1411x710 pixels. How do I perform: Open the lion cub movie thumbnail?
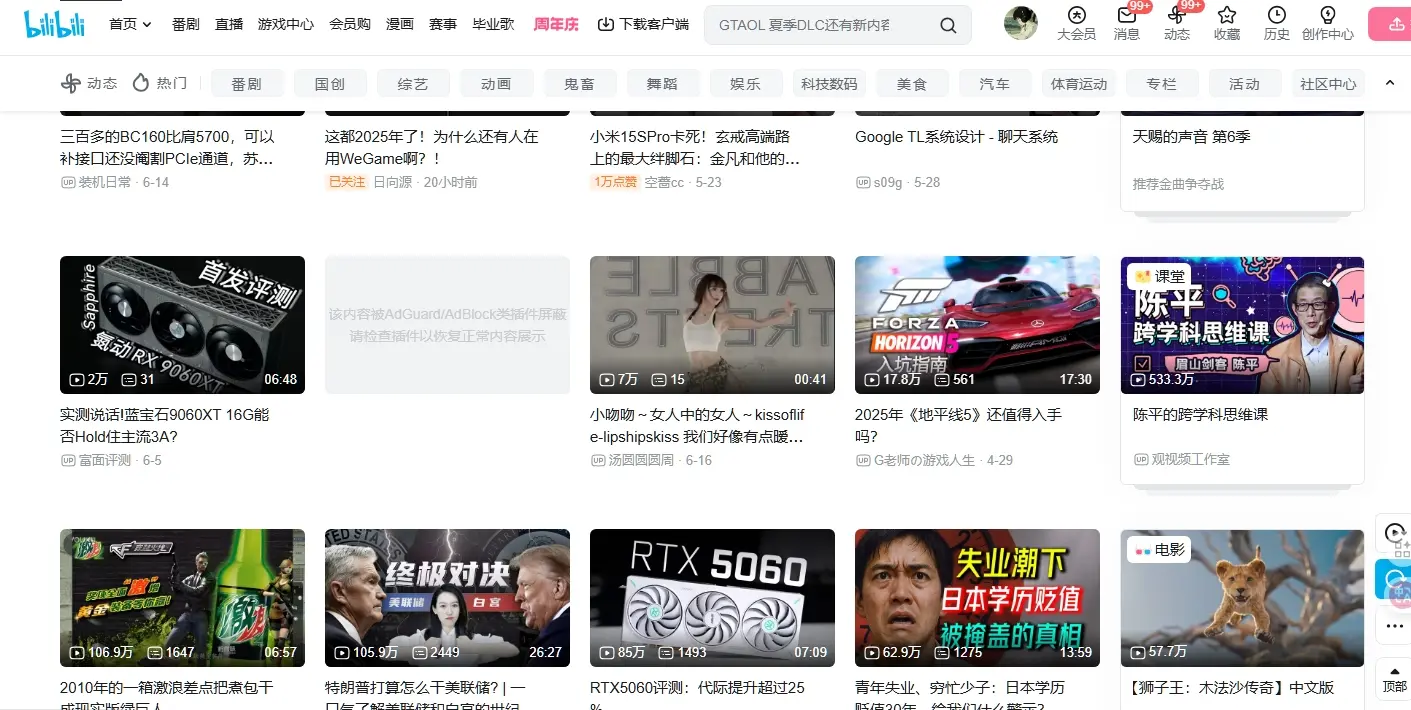tap(1242, 598)
